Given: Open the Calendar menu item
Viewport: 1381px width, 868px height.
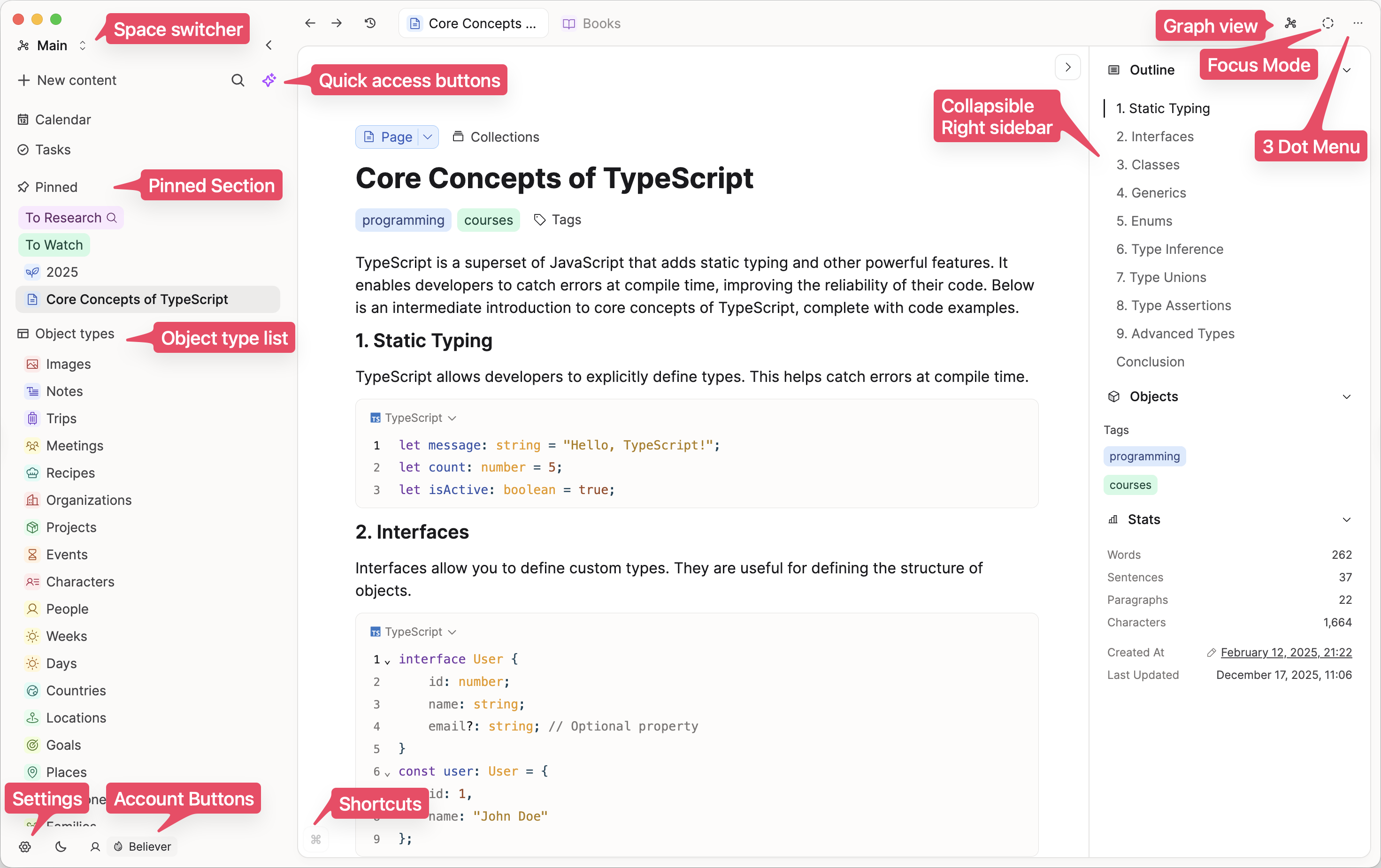Looking at the screenshot, I should point(62,120).
